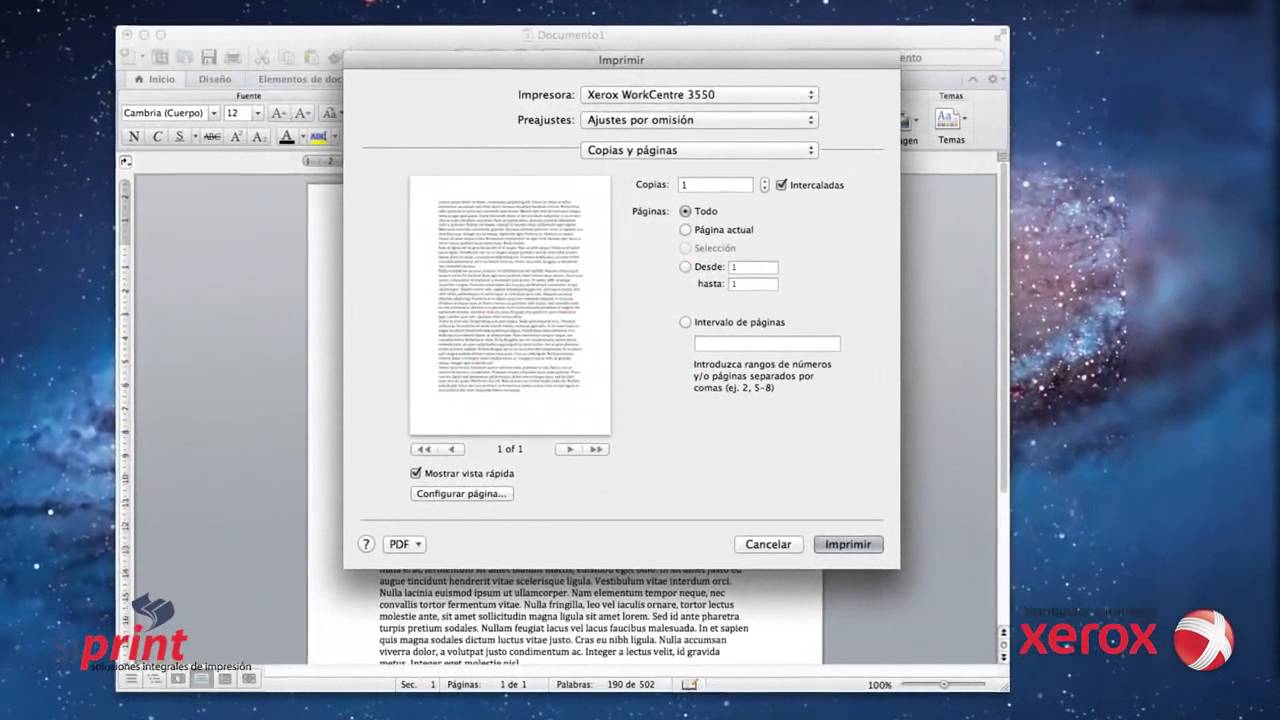Open the PDF dropdown button

(x=404, y=544)
